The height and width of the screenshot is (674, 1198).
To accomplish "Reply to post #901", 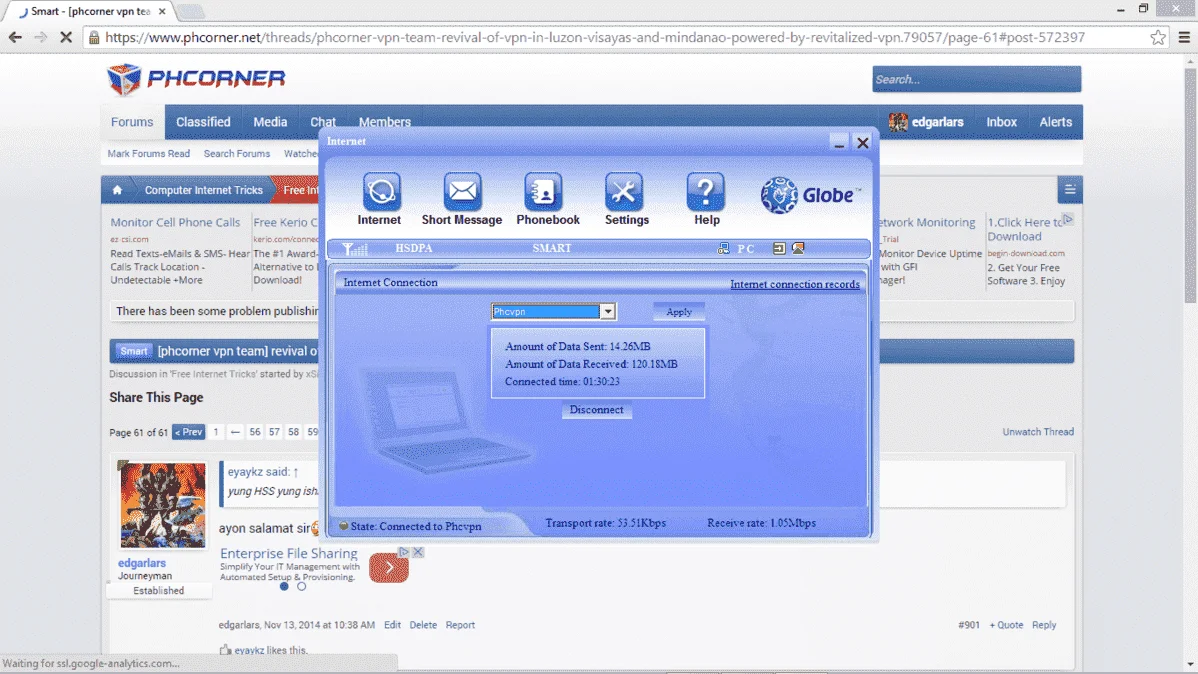I will [1044, 625].
